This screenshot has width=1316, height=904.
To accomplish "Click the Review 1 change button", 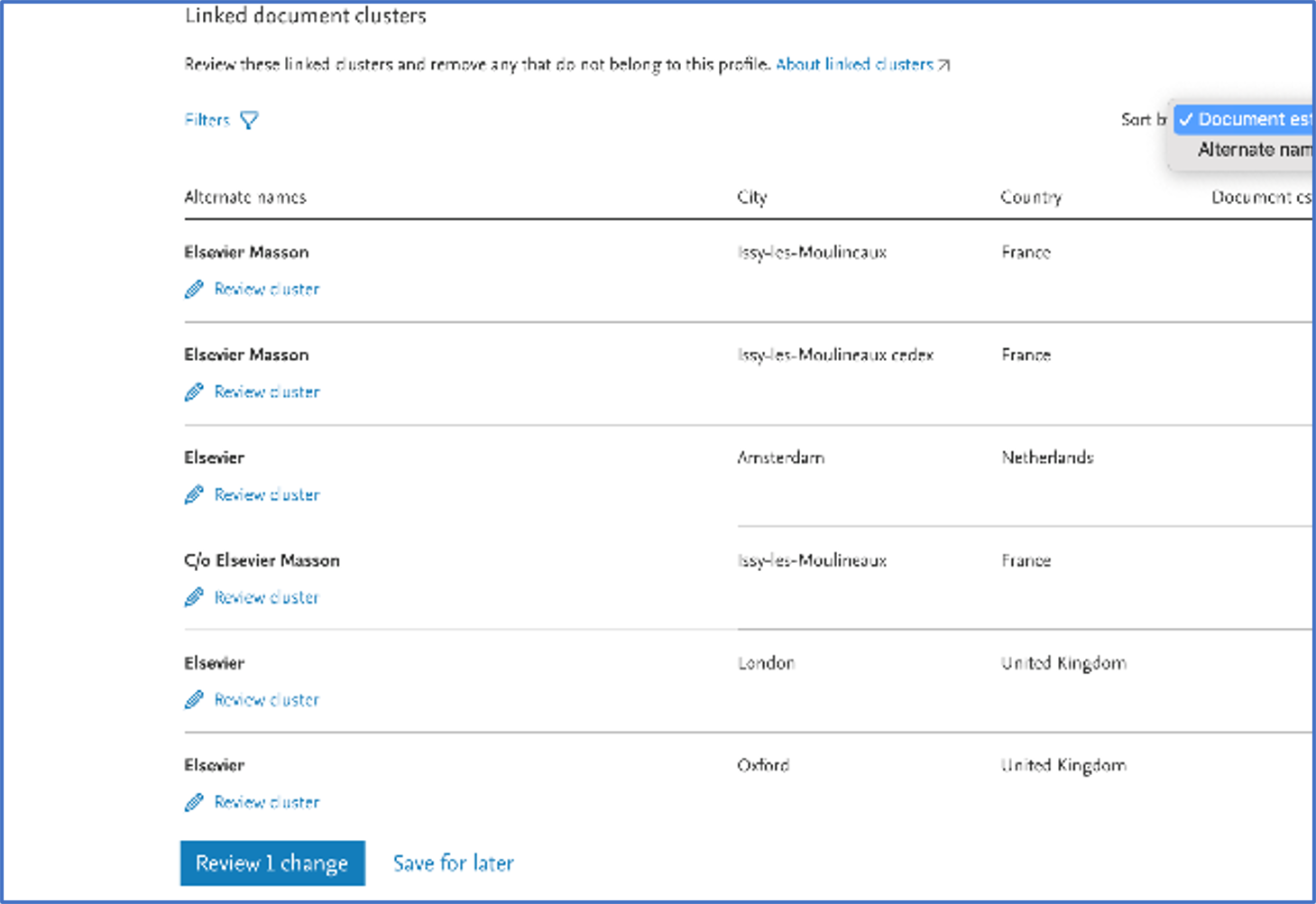I will [x=272, y=863].
